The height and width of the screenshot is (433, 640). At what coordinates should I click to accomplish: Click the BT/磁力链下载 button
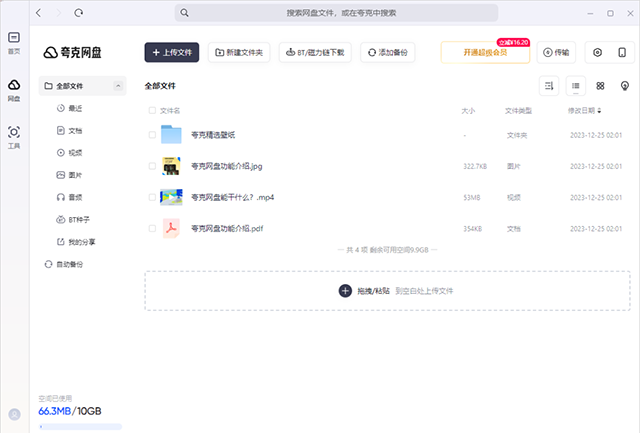315,52
